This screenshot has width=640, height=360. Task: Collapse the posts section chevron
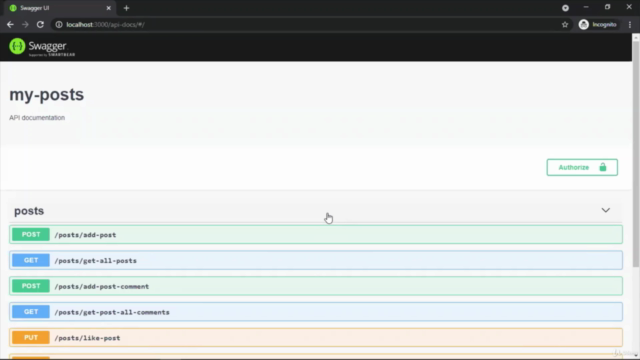click(606, 211)
